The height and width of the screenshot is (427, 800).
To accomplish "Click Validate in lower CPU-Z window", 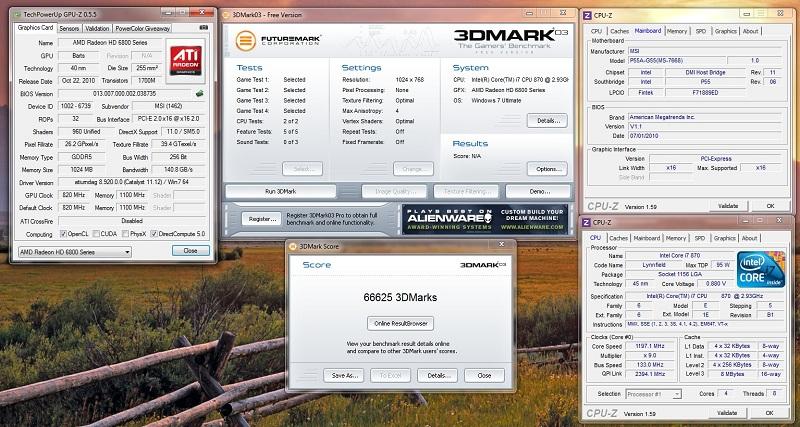I will coord(727,413).
